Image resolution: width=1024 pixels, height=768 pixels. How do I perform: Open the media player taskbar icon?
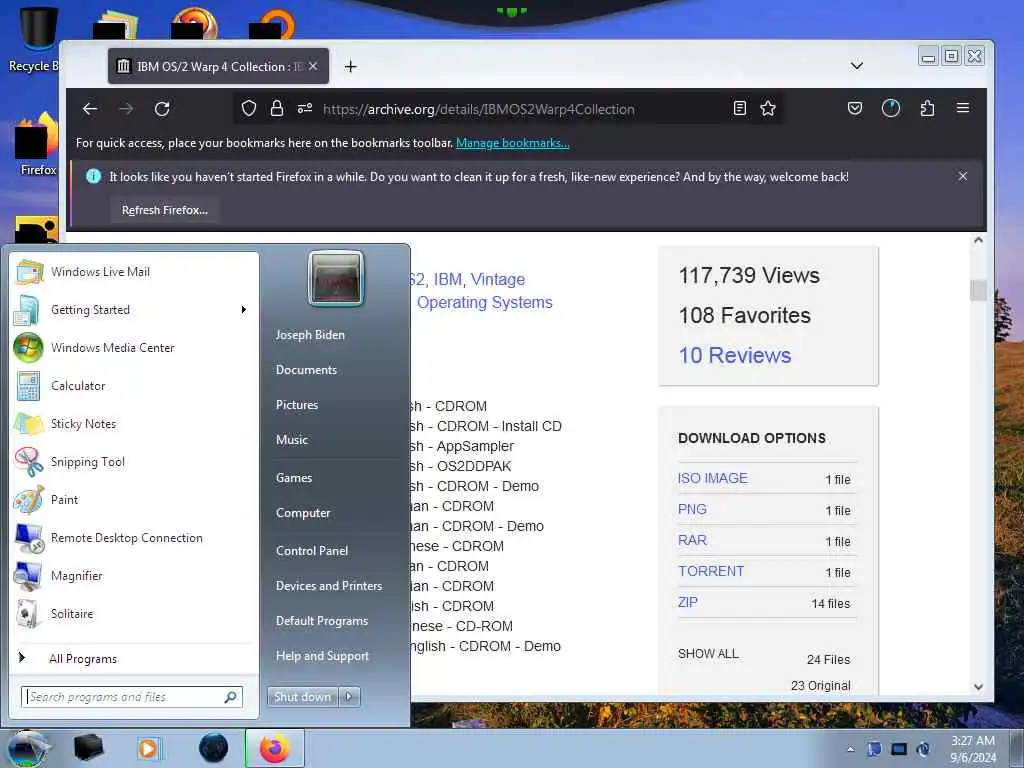pos(148,748)
